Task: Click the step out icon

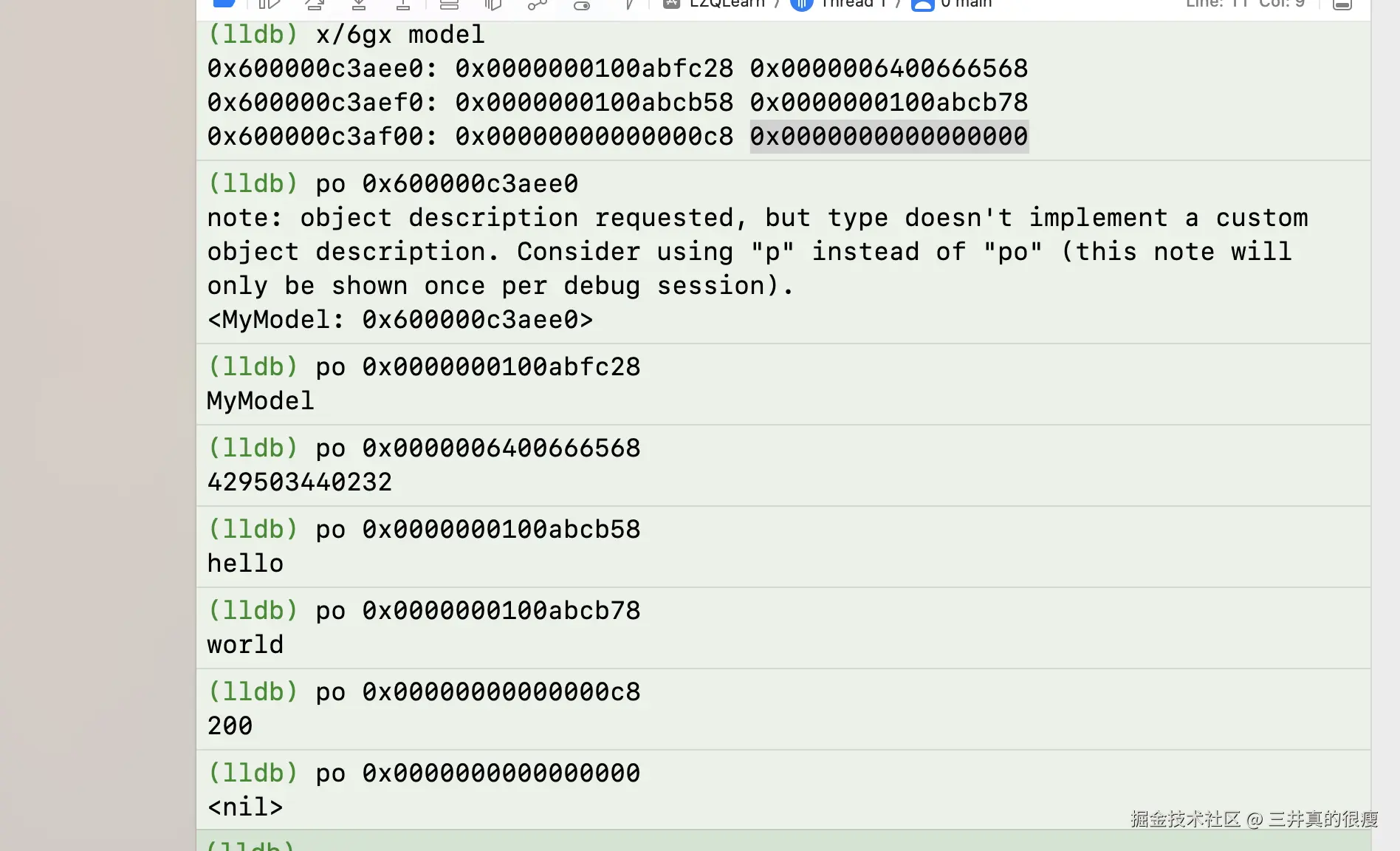Action: tap(403, 4)
